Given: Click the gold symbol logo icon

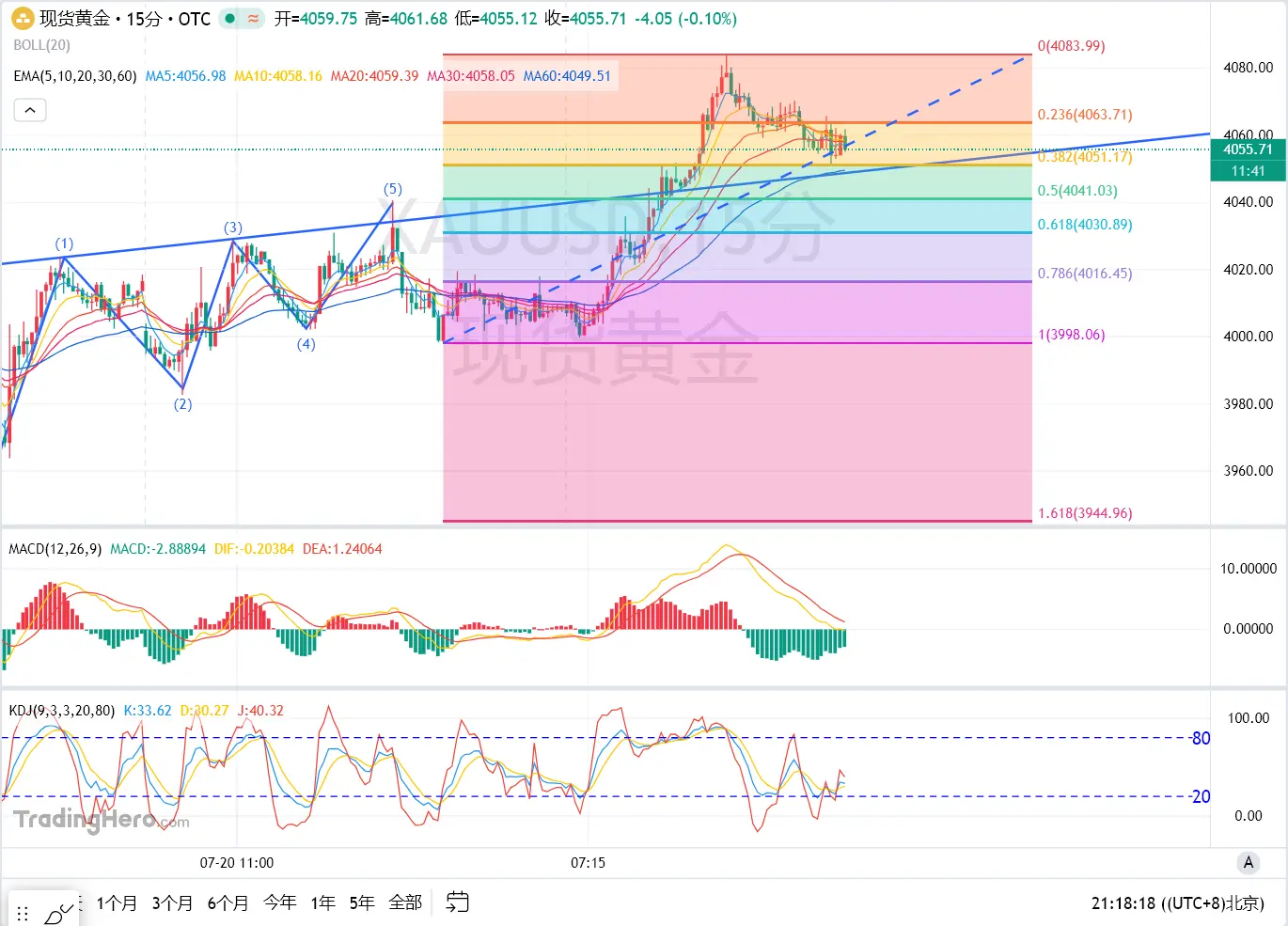Looking at the screenshot, I should 22,18.
